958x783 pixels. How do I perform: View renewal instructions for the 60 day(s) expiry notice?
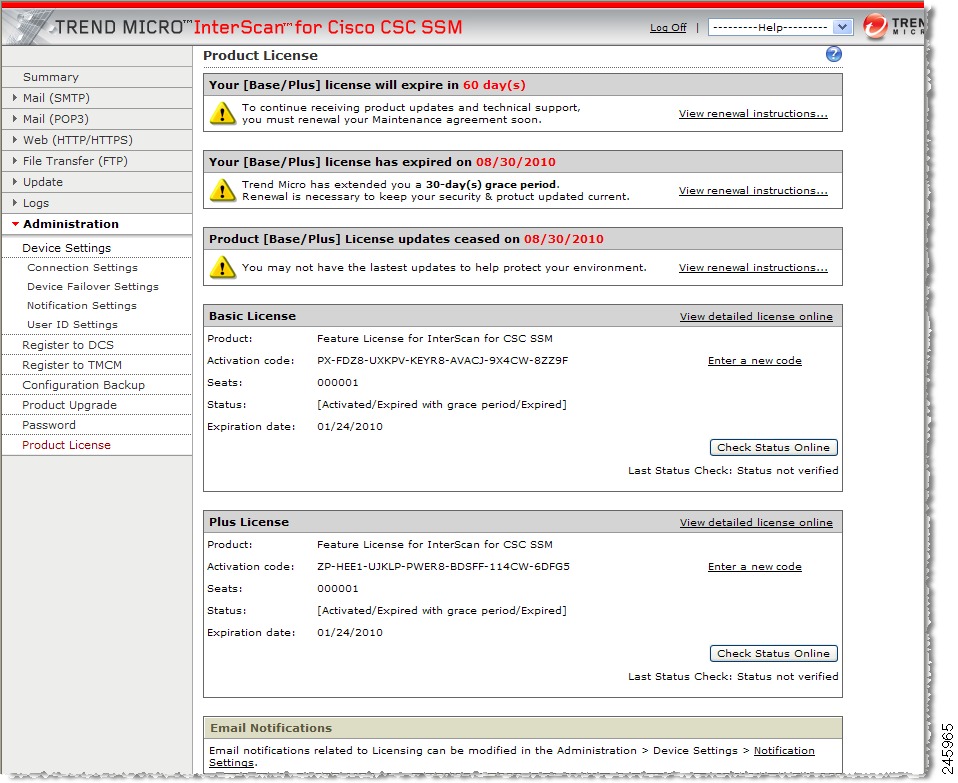click(753, 114)
